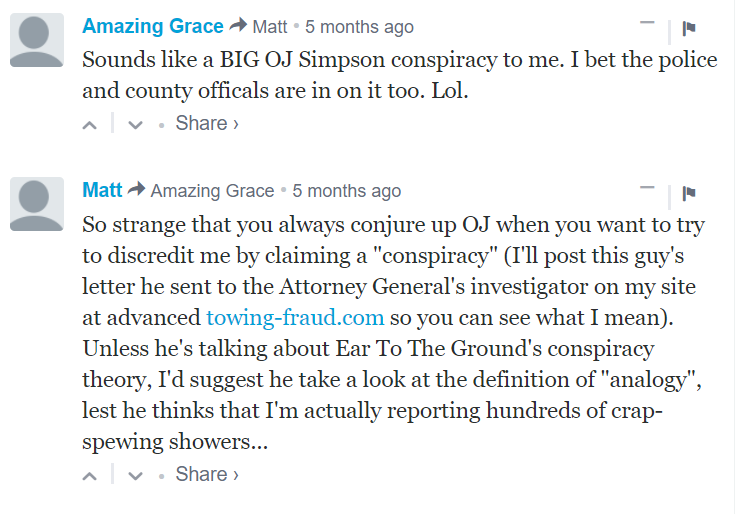Screen dimensions: 744x514
Task: Visit the towing-fraud.com link
Action: [x=295, y=318]
